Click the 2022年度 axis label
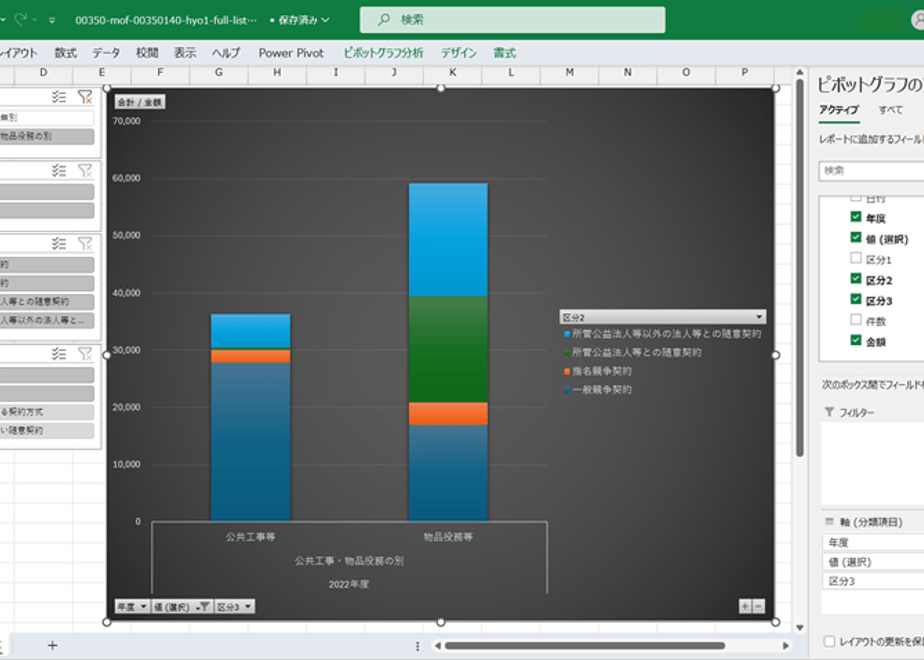924x660 pixels. click(x=349, y=584)
